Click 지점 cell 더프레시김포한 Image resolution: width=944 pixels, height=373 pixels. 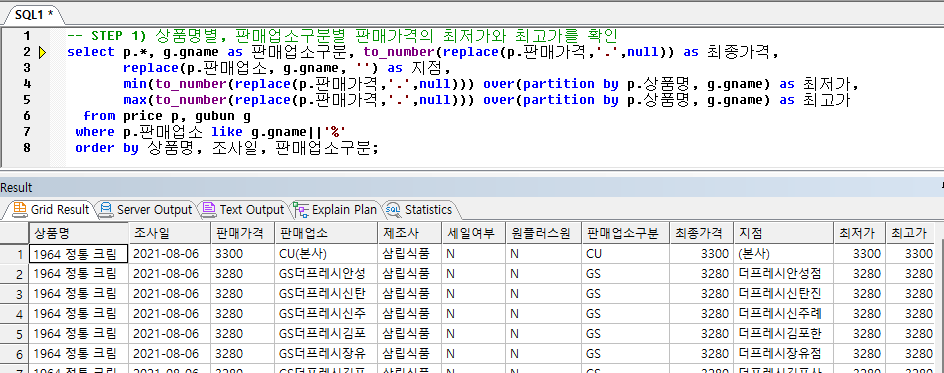point(783,333)
